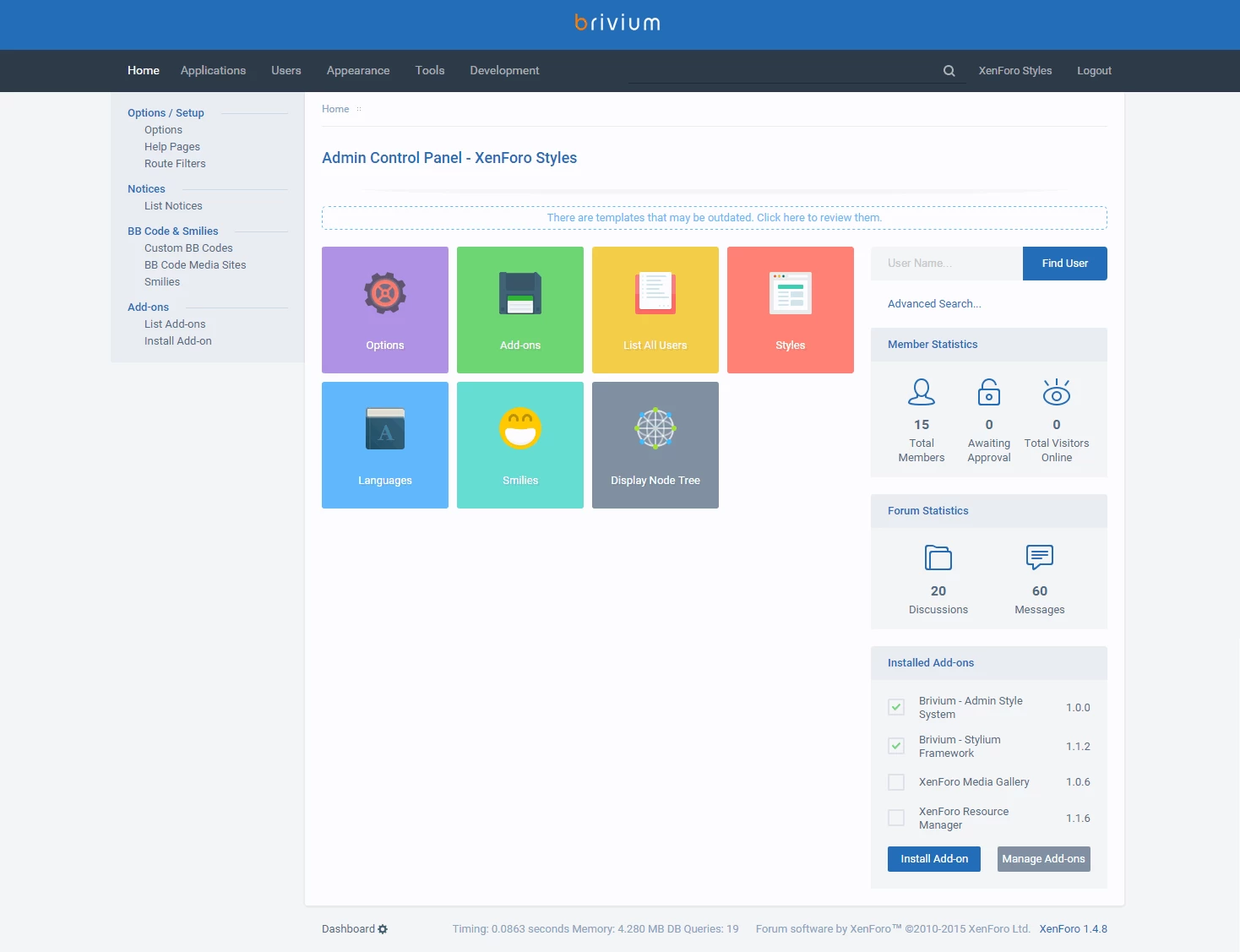Click the Member Statistics heading

tap(933, 345)
